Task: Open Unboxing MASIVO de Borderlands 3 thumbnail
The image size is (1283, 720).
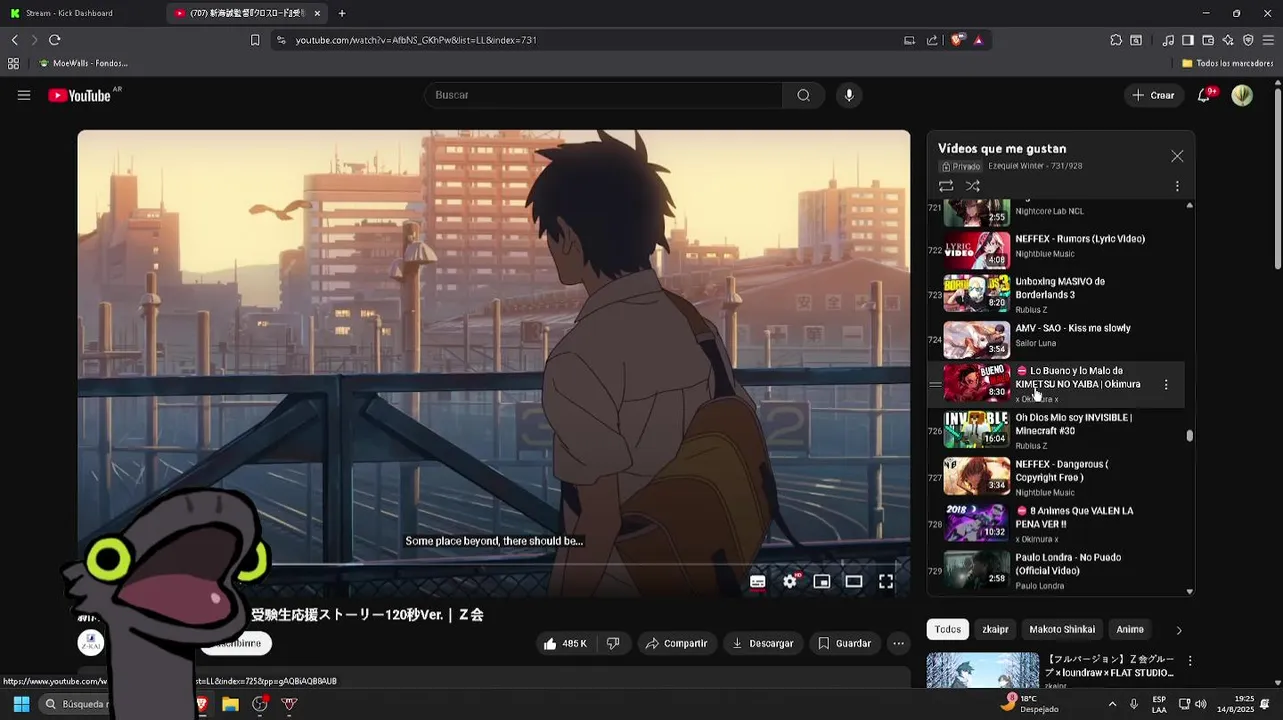Action: (x=977, y=293)
